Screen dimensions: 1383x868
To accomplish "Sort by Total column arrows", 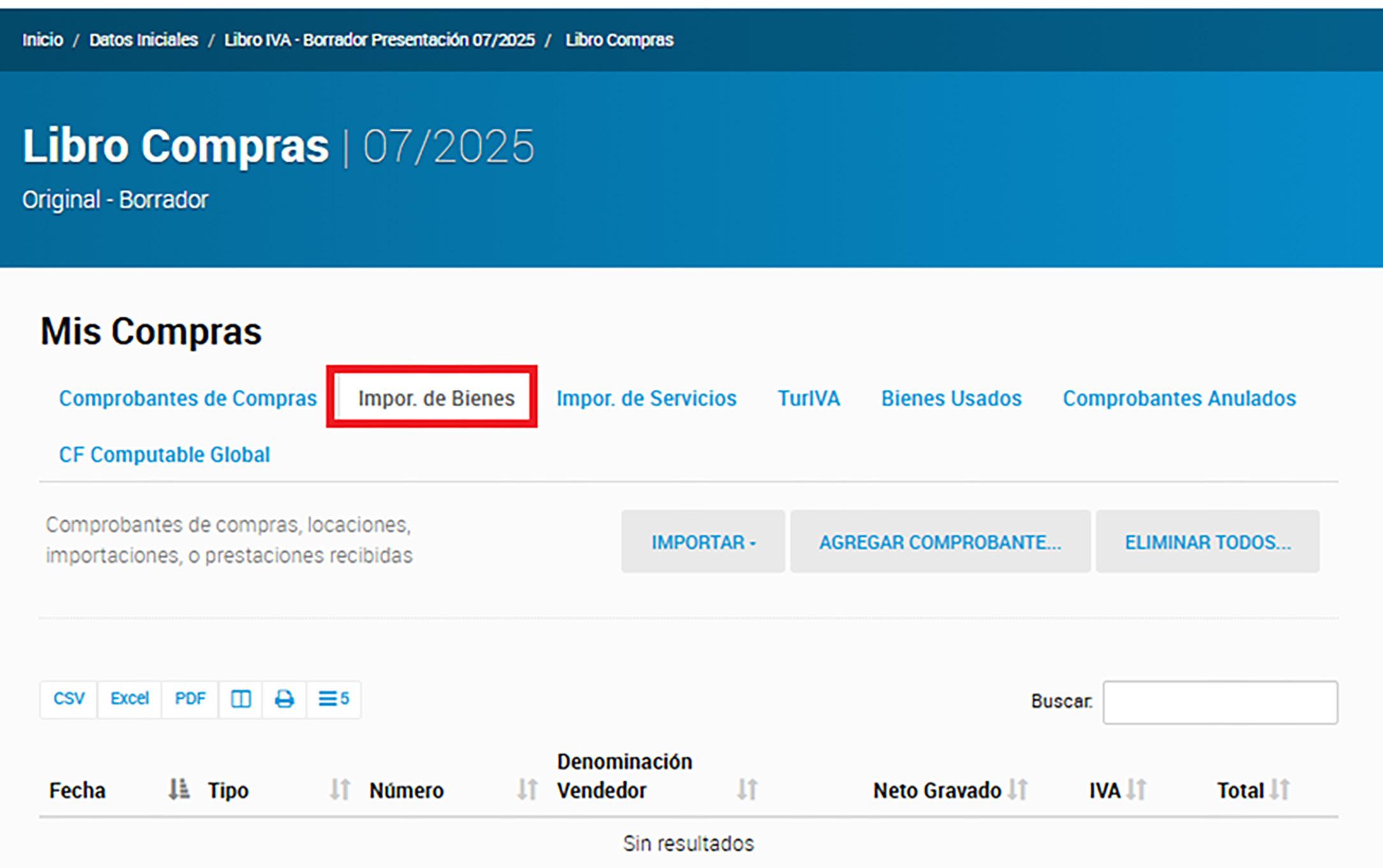I will (x=1279, y=790).
